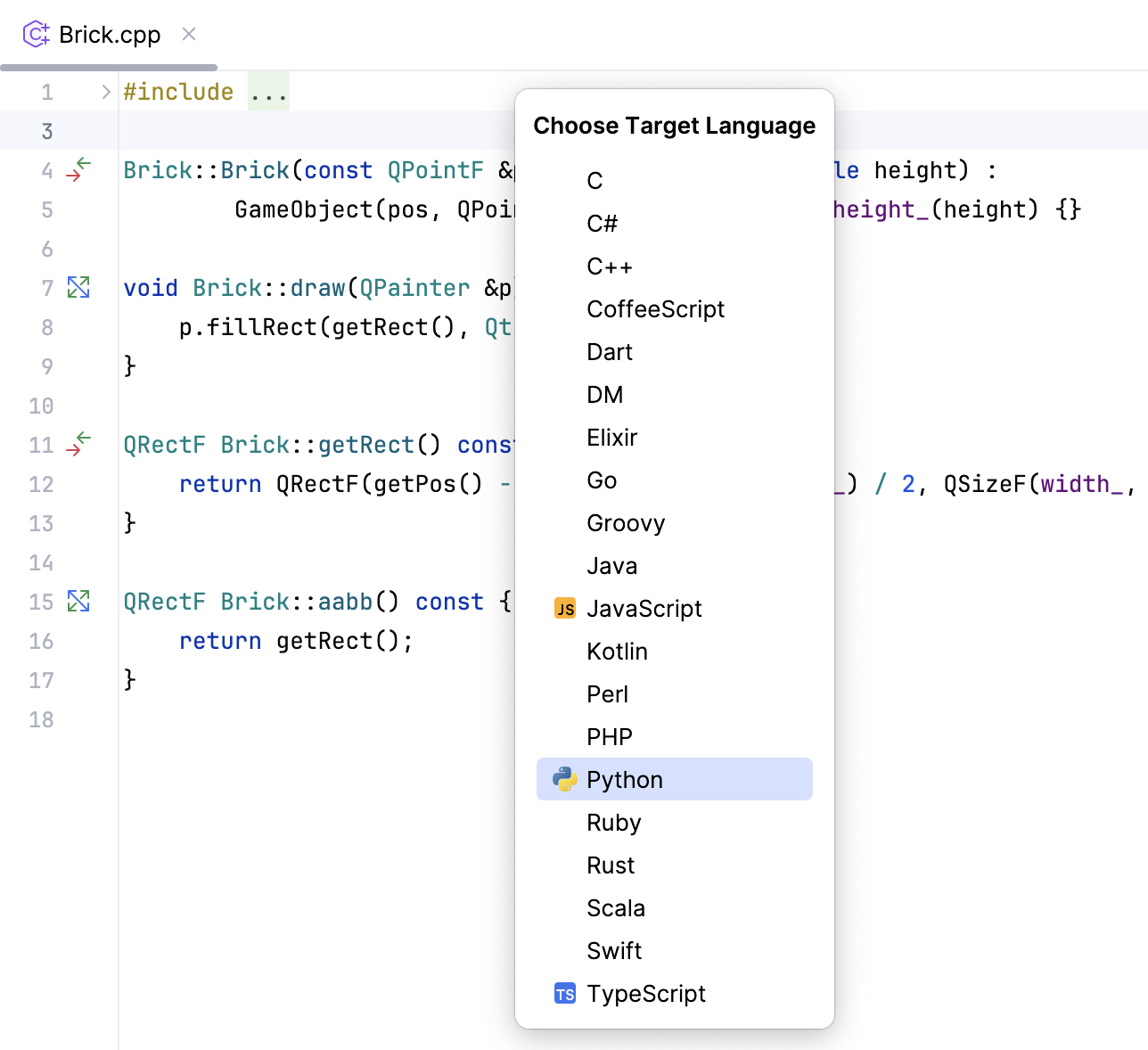The image size is (1148, 1050).
Task: Click the TS badge beside TypeScript
Action: click(565, 993)
